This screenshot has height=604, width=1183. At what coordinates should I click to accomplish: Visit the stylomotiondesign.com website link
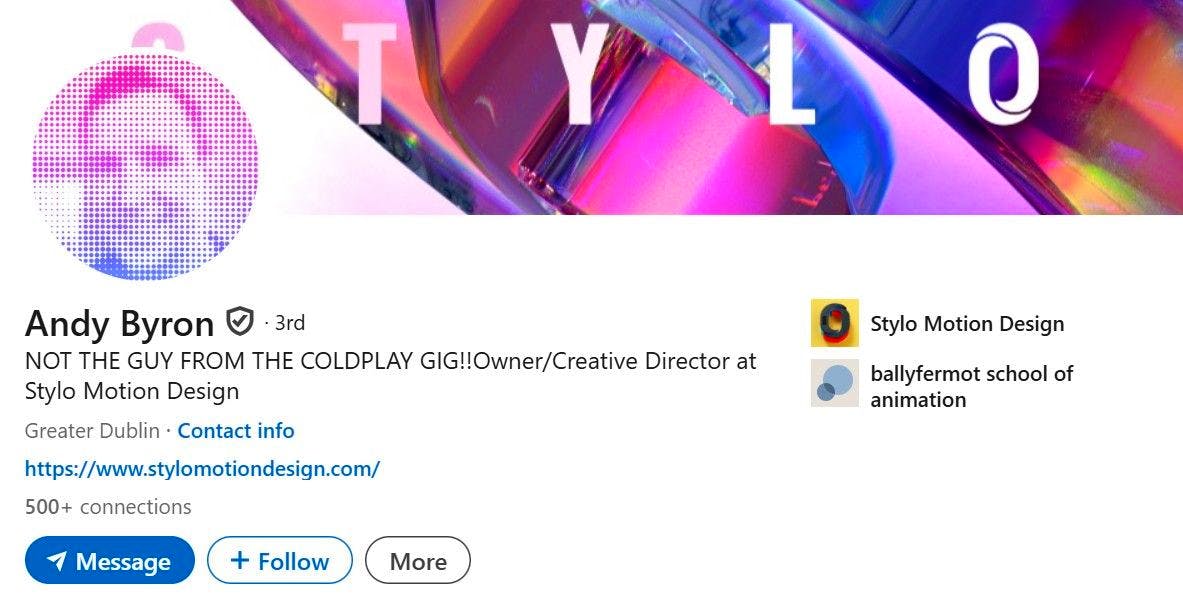202,468
